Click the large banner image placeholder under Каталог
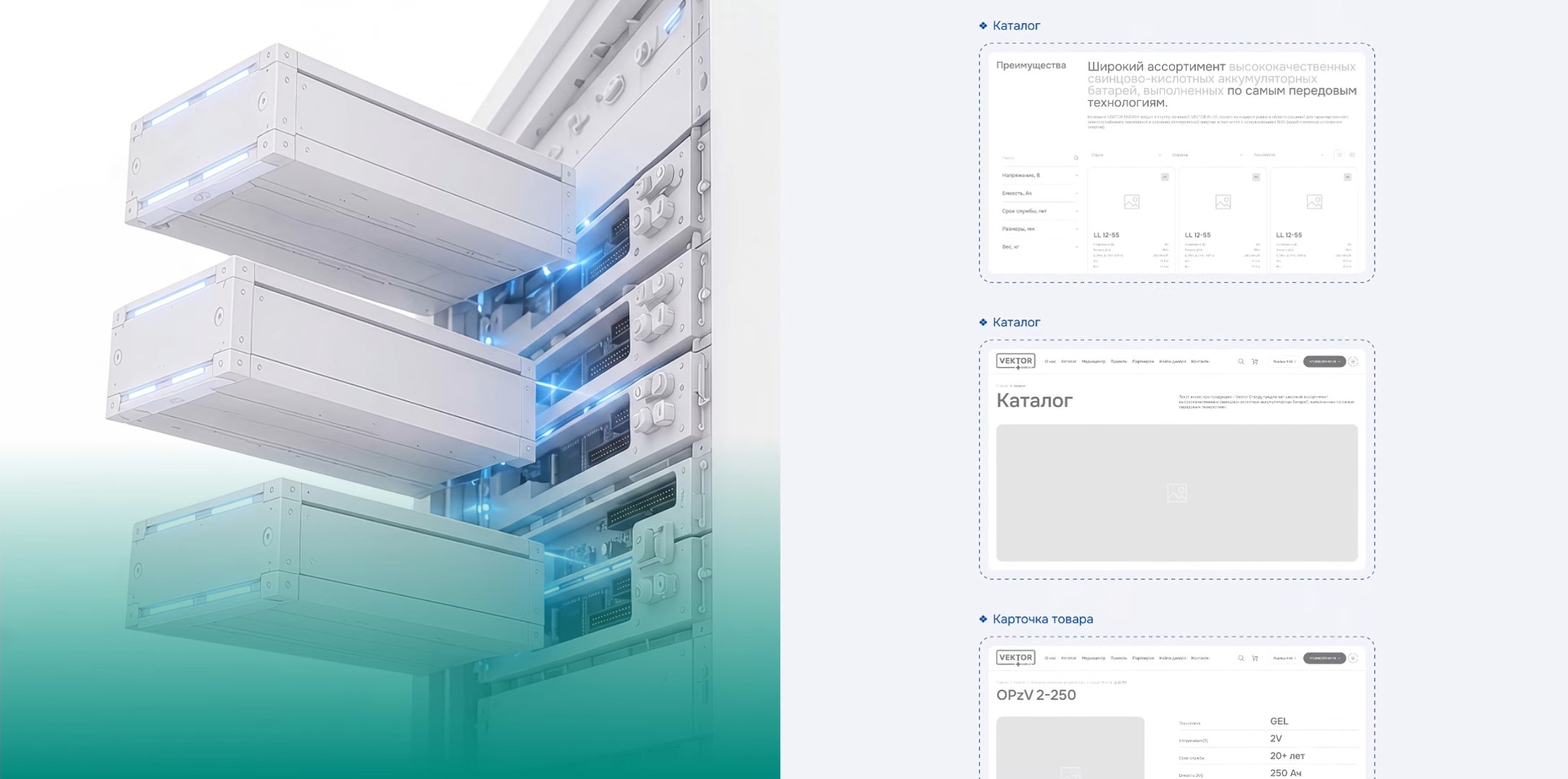Image resolution: width=1568 pixels, height=779 pixels. pyautogui.click(x=1177, y=493)
